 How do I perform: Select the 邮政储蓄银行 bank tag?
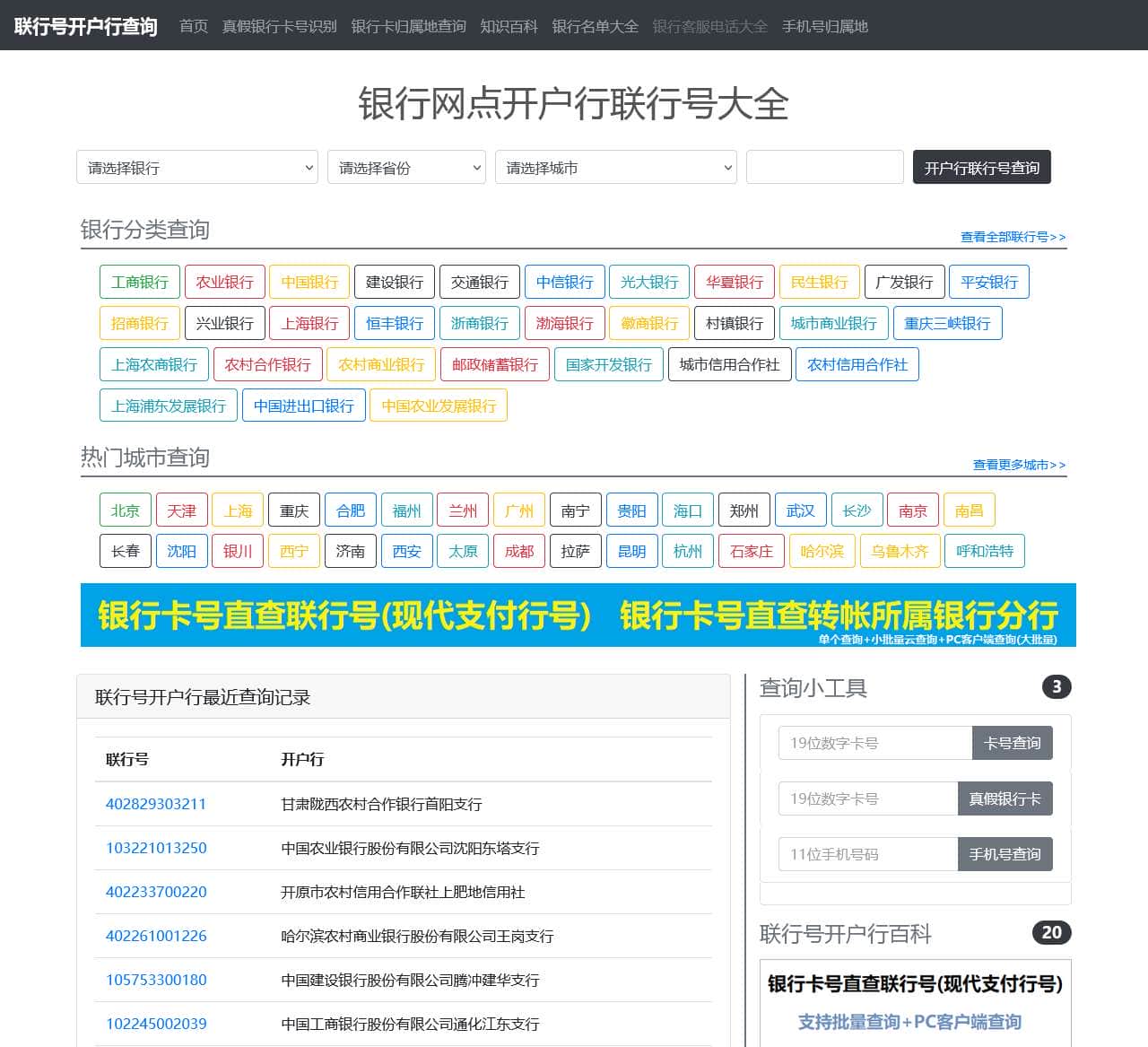click(x=495, y=364)
